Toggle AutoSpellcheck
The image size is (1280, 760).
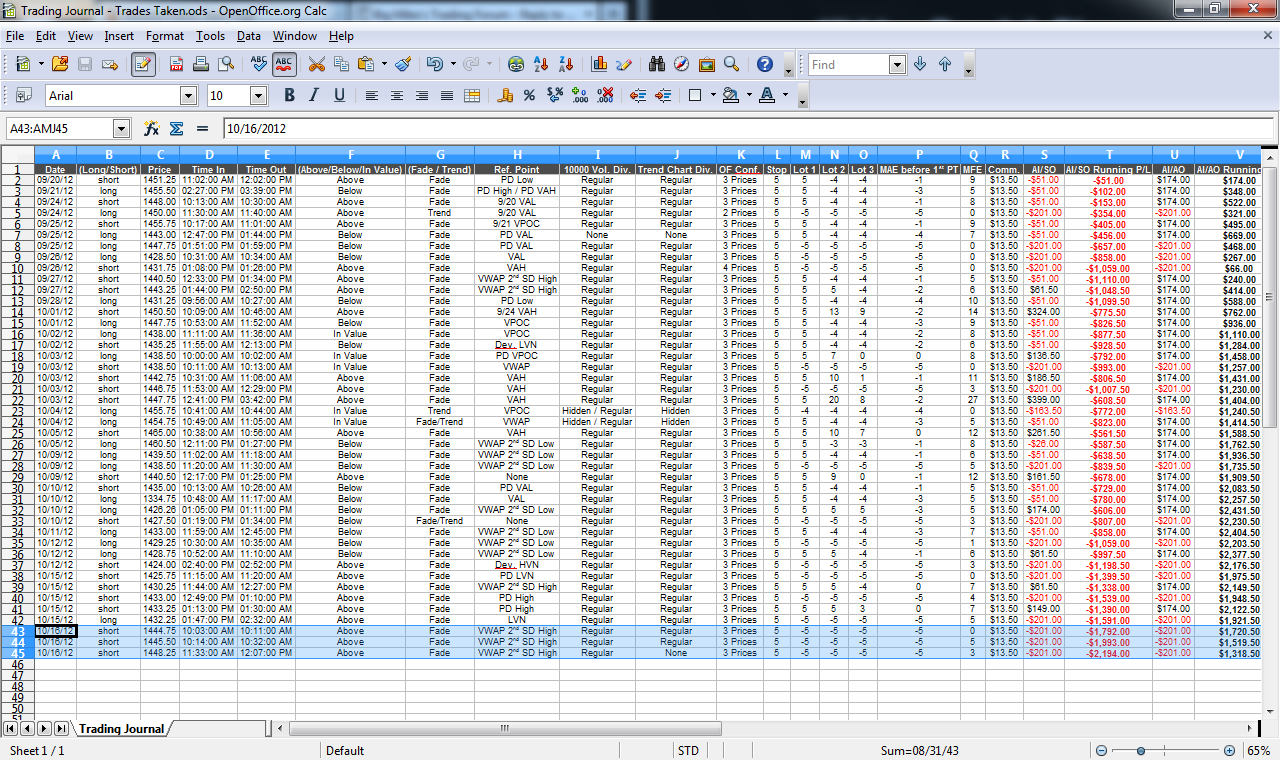284,65
